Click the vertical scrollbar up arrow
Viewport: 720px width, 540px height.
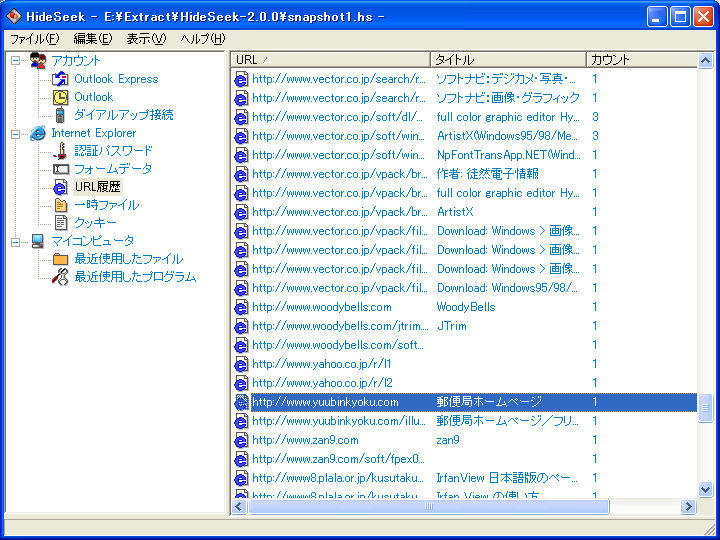705,60
